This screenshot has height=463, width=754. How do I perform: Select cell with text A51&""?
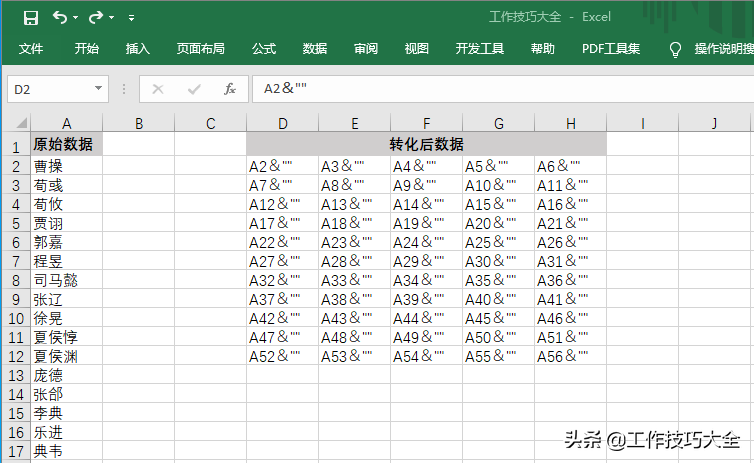click(x=570, y=337)
